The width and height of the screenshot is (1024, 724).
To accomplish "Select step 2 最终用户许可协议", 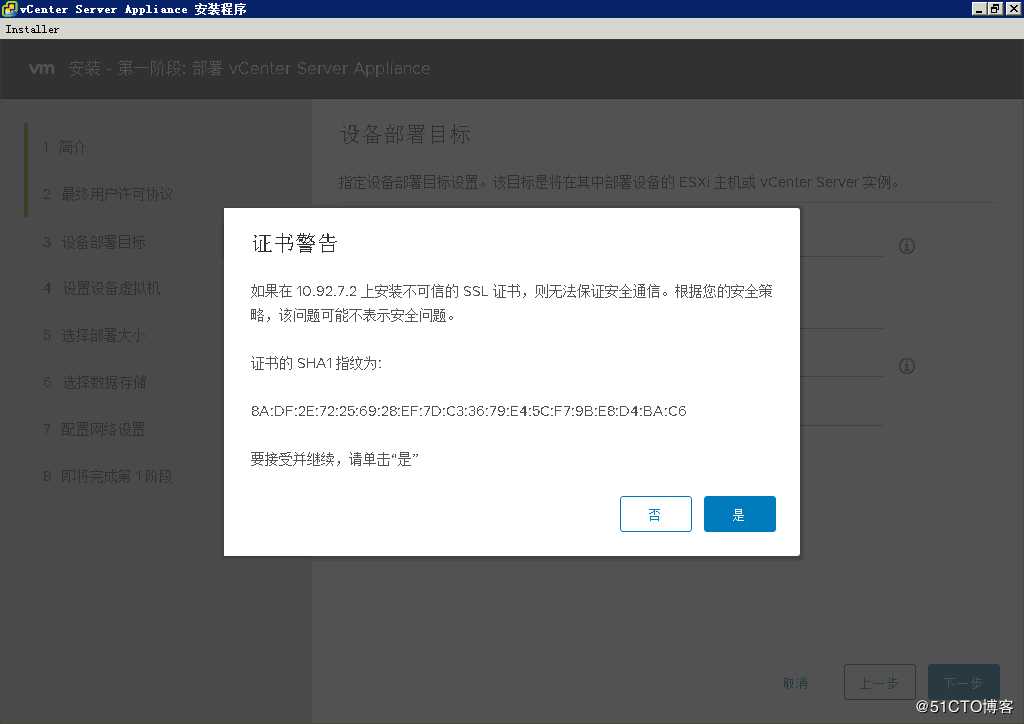I will (x=108, y=194).
